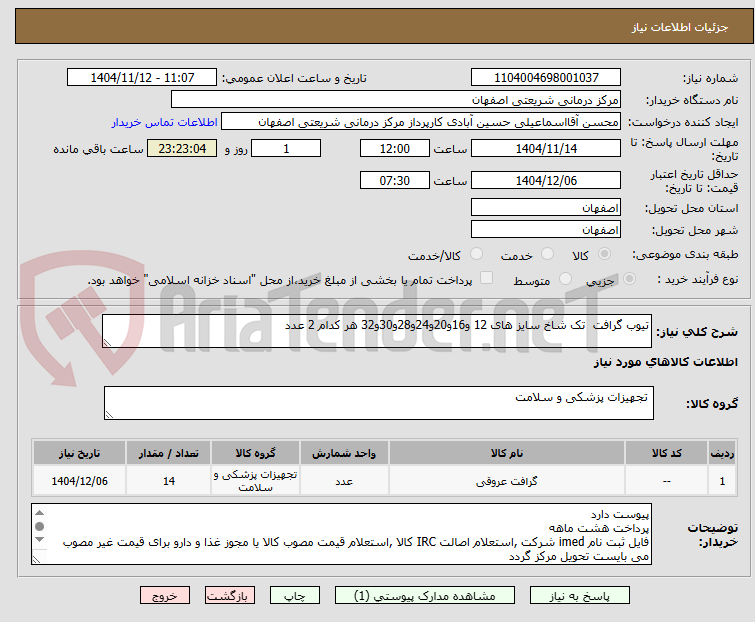The image size is (755, 622).
Task: Click price validity date 1404/12/06 field
Action: tap(546, 181)
